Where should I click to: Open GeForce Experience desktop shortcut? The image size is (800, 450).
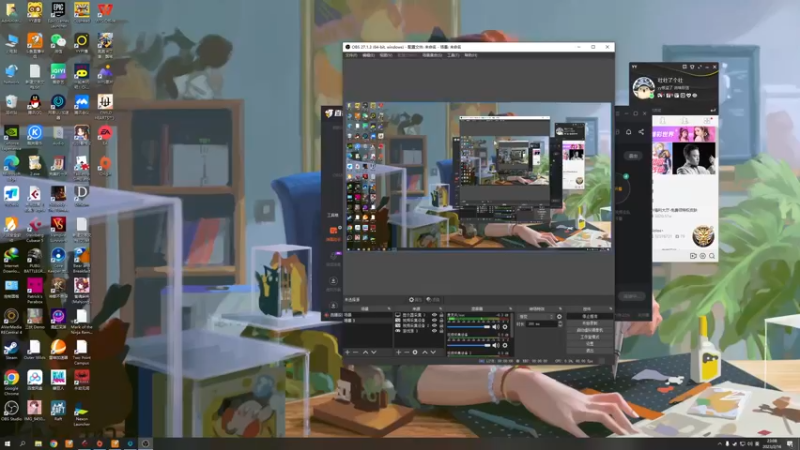pyautogui.click(x=11, y=137)
